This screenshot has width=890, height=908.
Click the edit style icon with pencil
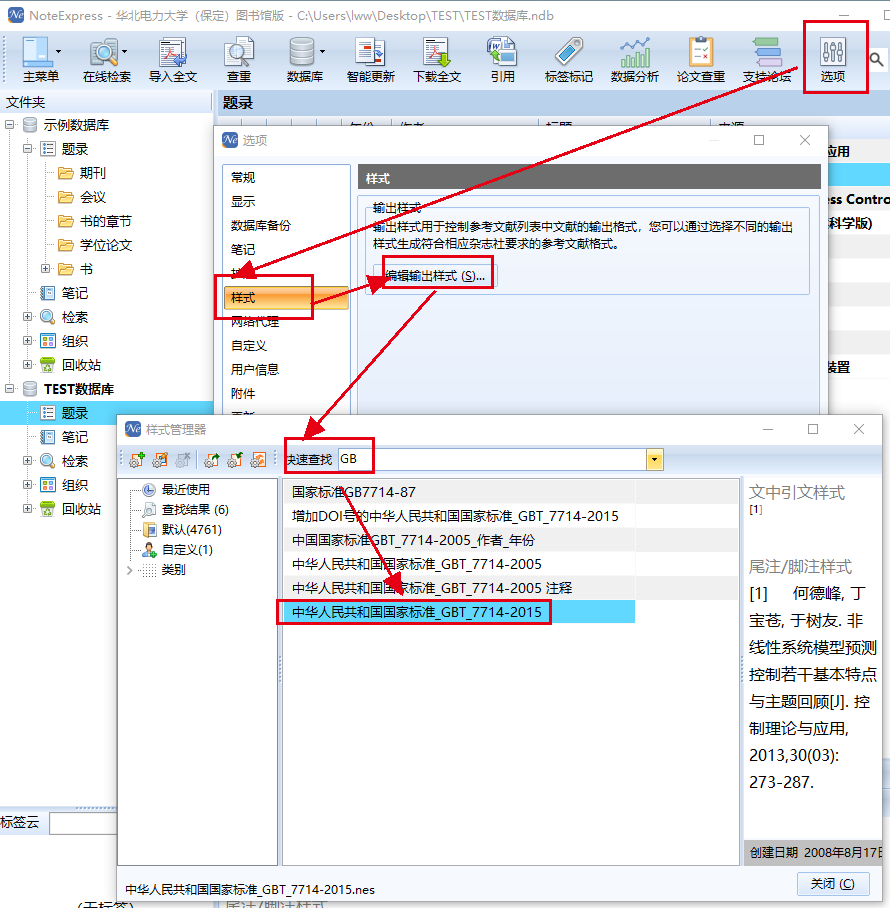point(160,460)
